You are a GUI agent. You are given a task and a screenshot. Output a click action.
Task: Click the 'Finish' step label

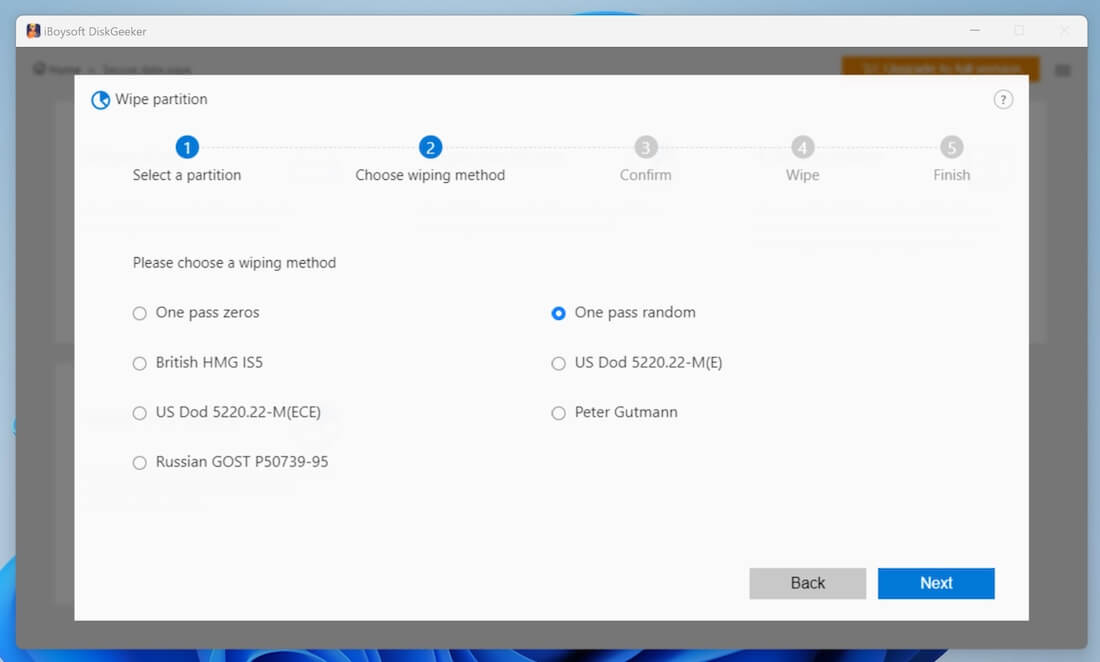(x=951, y=175)
